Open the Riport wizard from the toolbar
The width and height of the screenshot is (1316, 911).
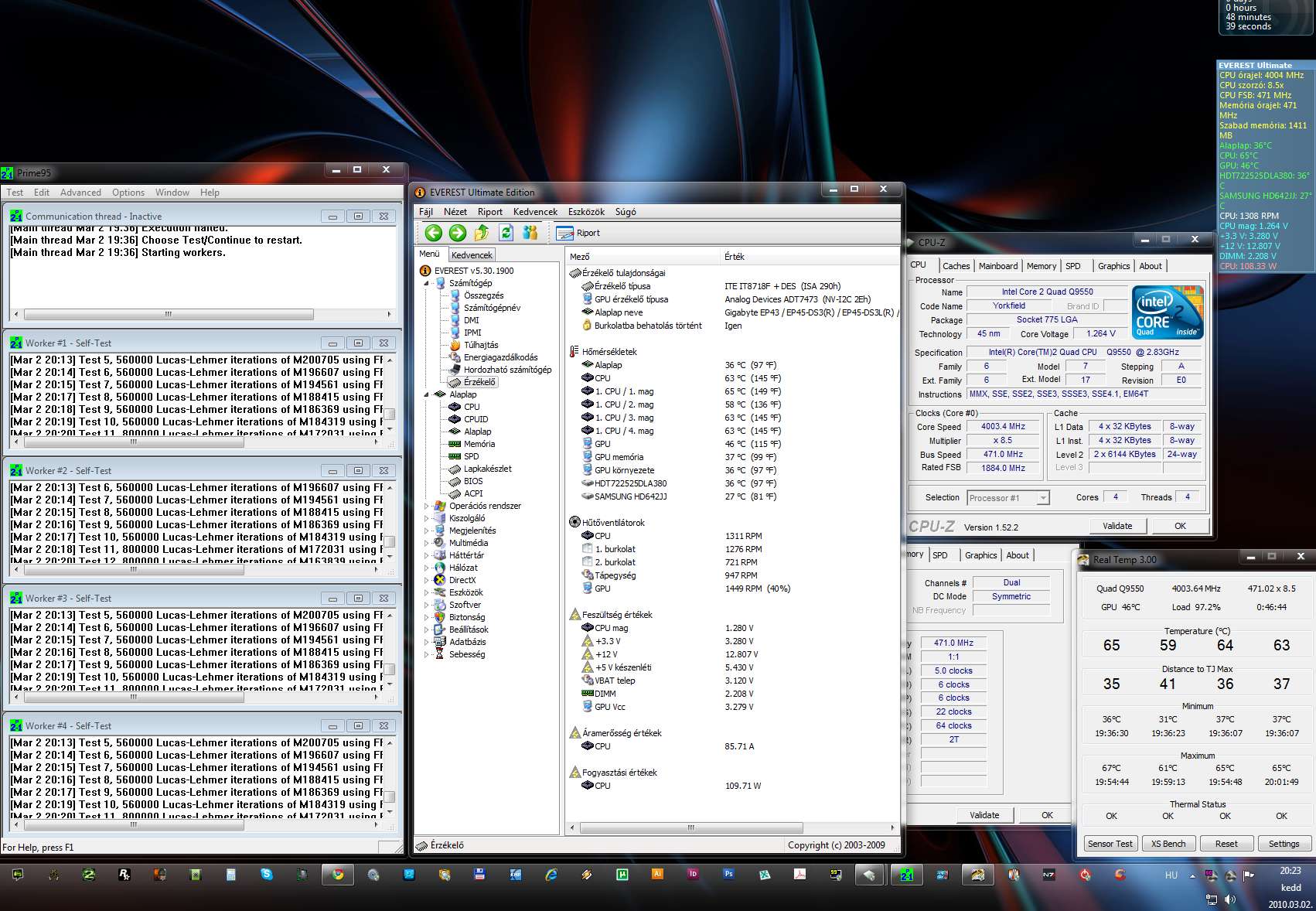[578, 233]
